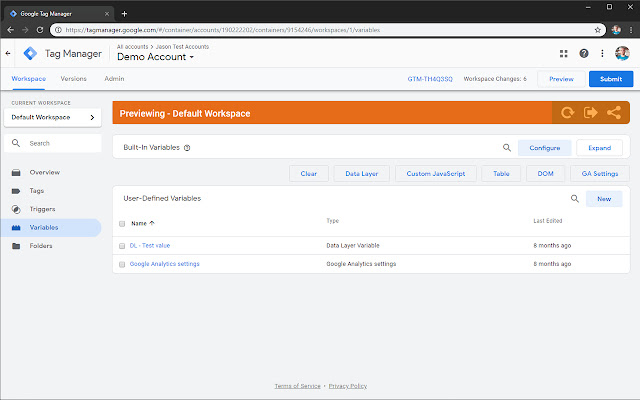Open the three-dot more options menu in Tag Manager header
Viewport: 640px width, 400px height.
coord(602,53)
